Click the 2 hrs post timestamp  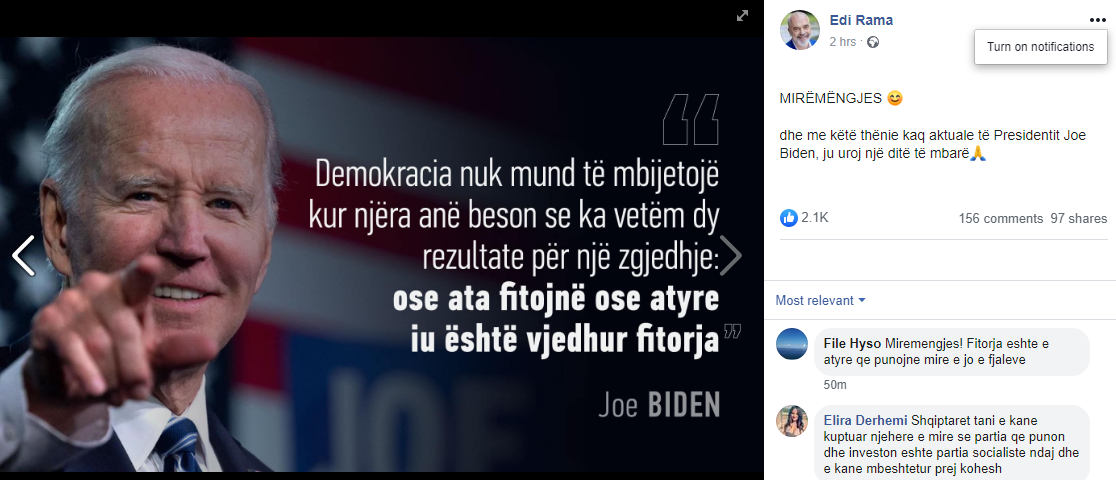click(843, 42)
